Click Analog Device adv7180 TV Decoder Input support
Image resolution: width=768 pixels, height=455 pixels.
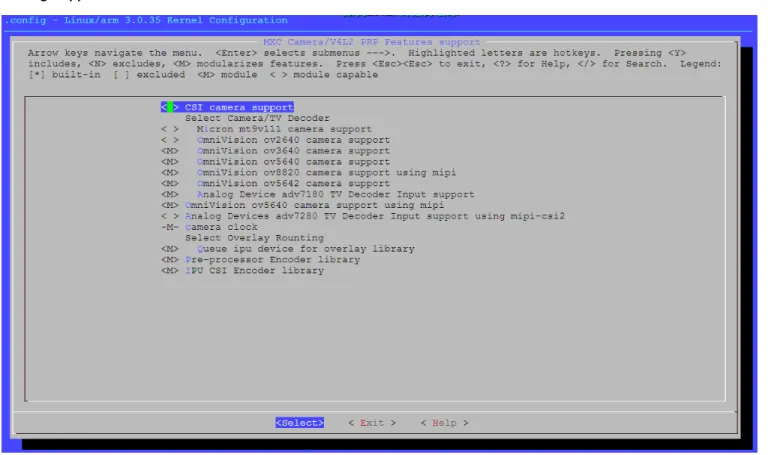pos(336,194)
